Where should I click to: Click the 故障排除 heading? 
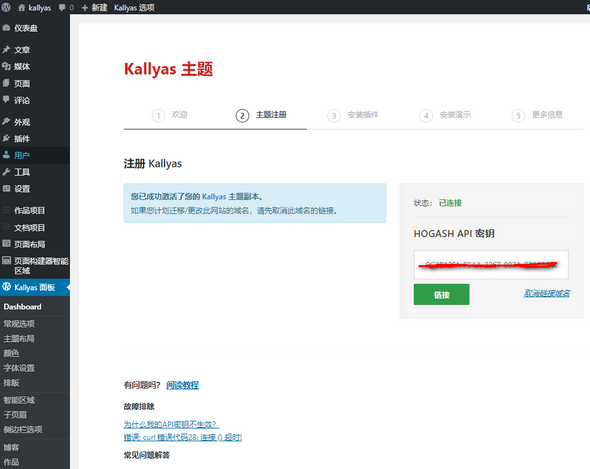coord(139,407)
